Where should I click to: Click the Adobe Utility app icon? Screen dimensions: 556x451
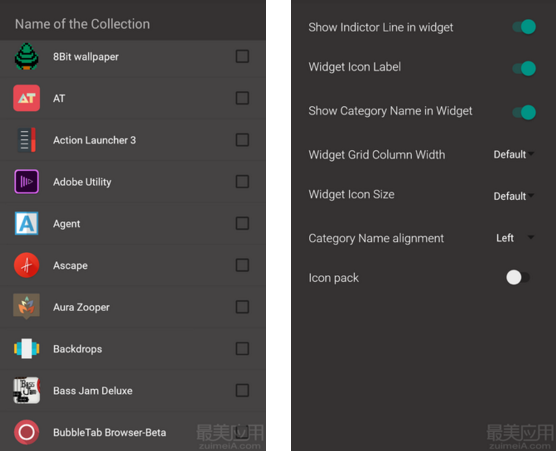[x=27, y=182]
